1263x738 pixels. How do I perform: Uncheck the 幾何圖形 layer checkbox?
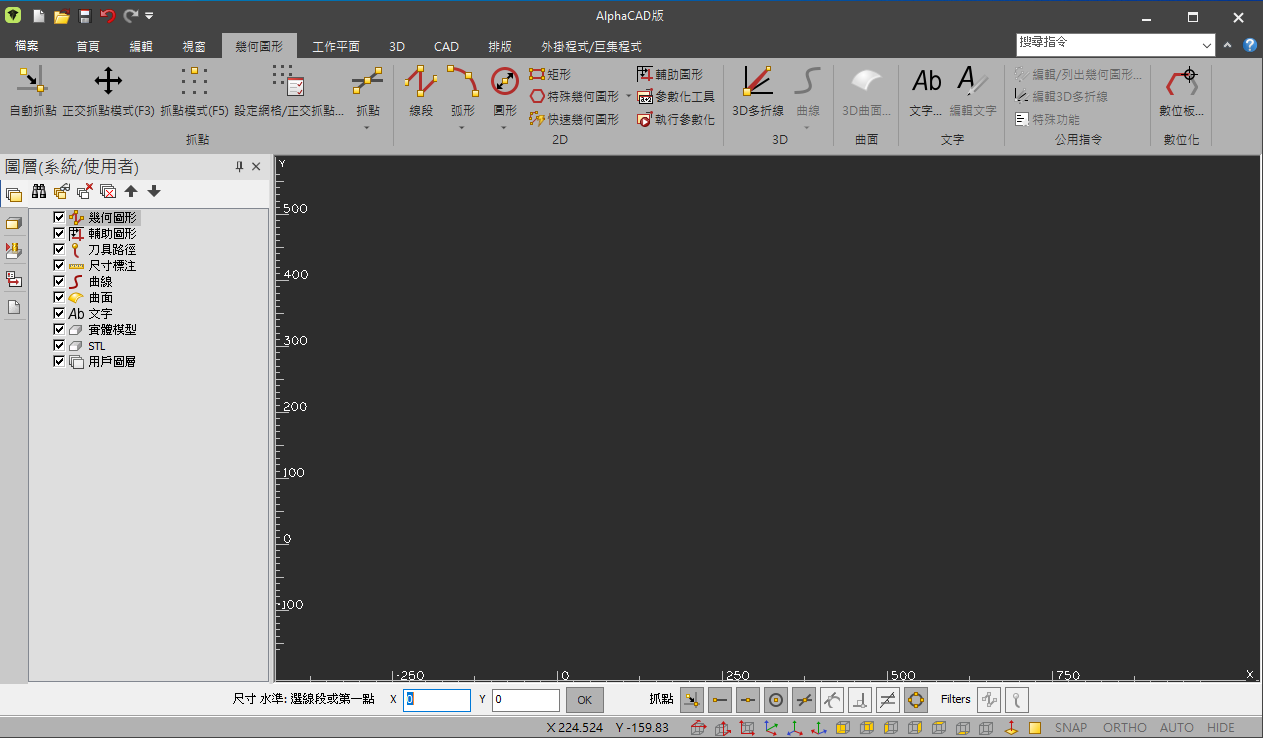coord(59,217)
